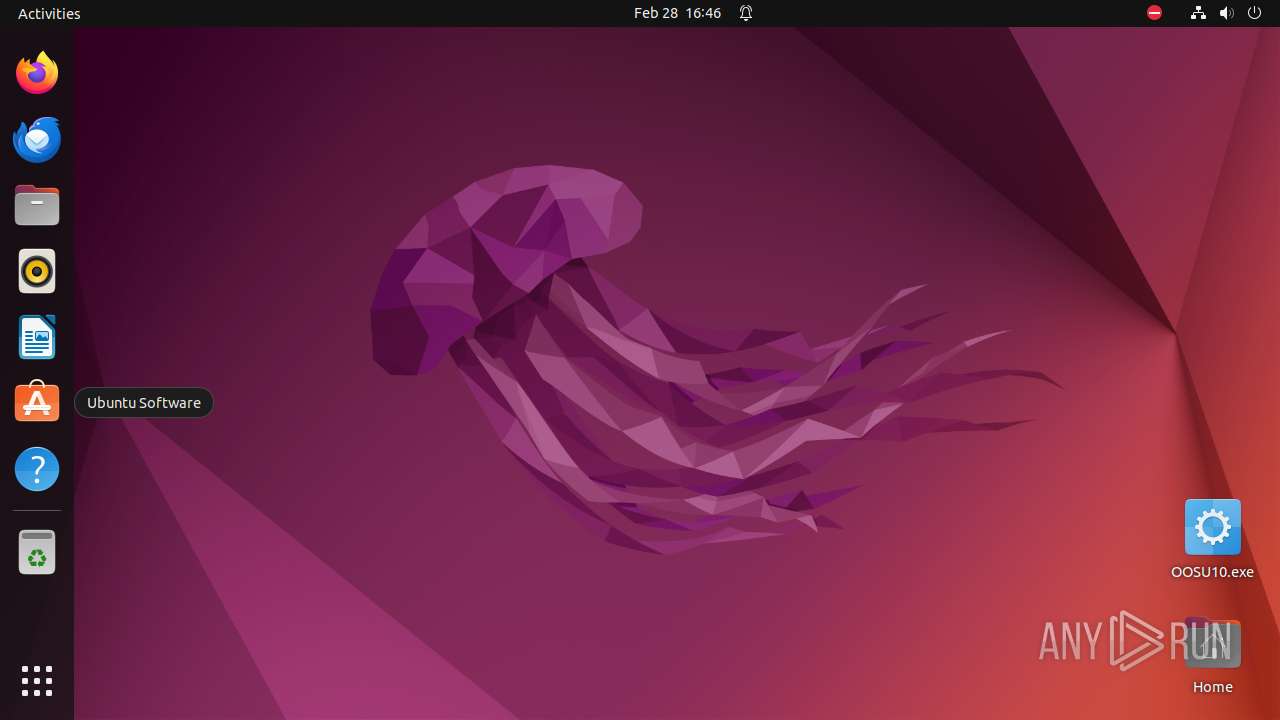Open the power menu icon
Viewport: 1280px width, 720px height.
(x=1255, y=13)
